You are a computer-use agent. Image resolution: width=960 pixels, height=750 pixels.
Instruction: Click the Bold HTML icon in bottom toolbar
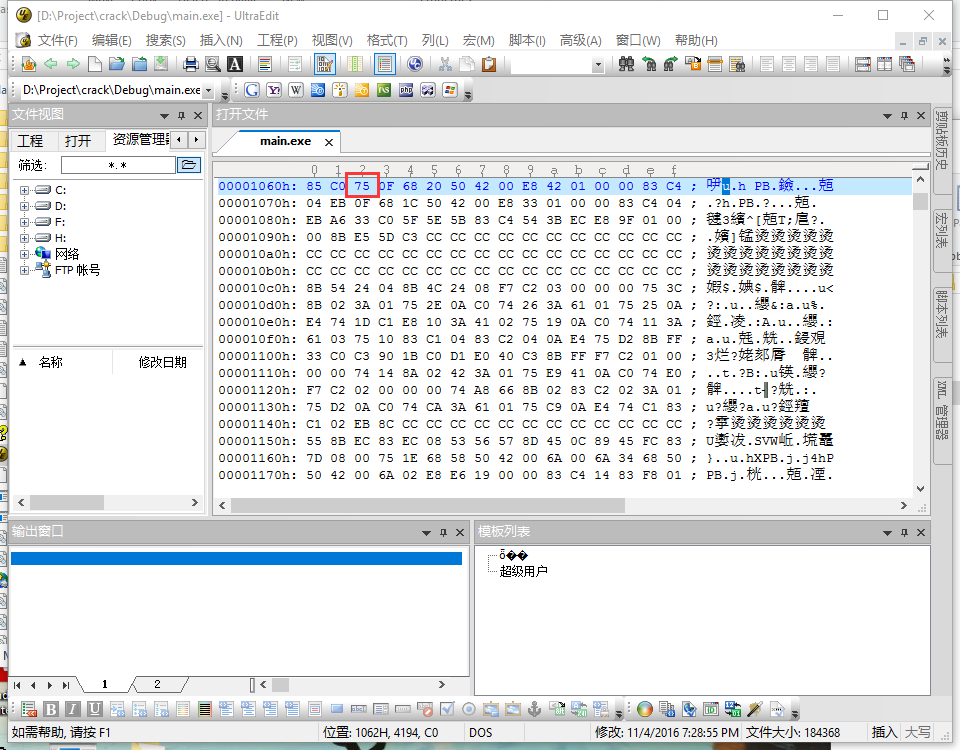click(51, 709)
